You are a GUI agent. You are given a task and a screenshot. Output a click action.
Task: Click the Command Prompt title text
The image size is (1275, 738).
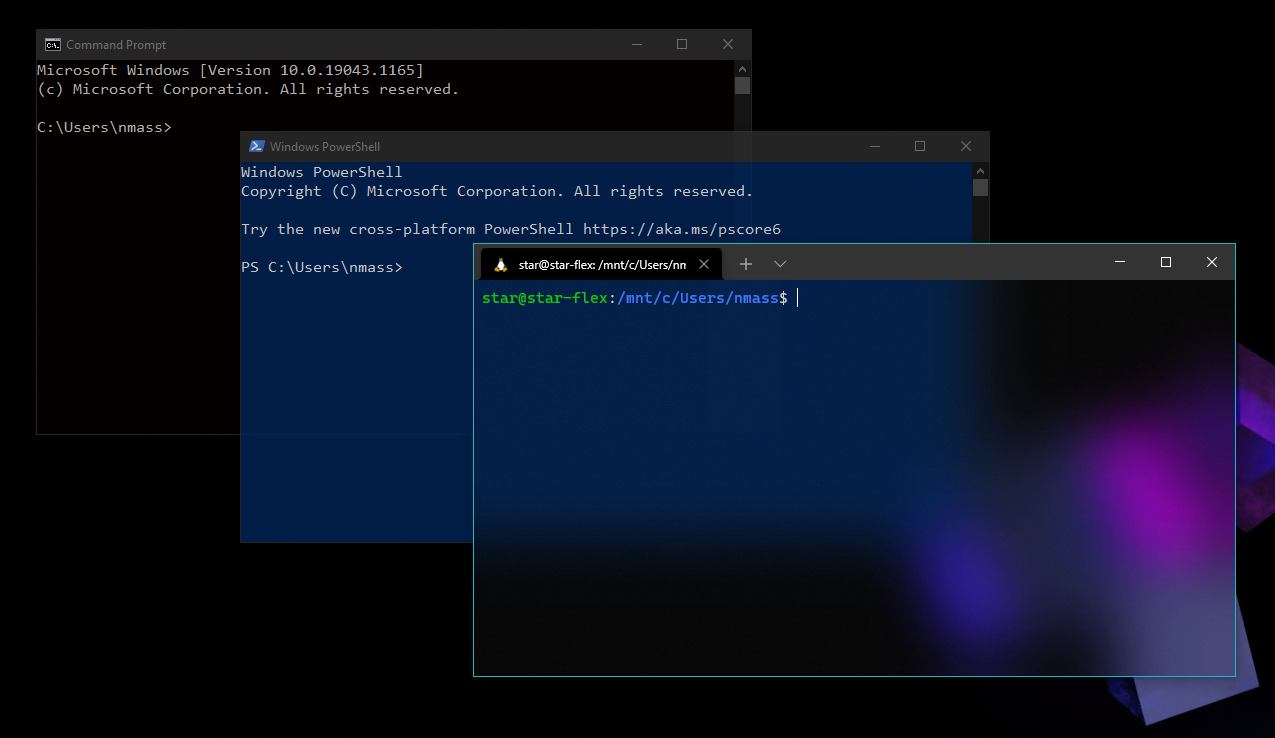(x=116, y=44)
